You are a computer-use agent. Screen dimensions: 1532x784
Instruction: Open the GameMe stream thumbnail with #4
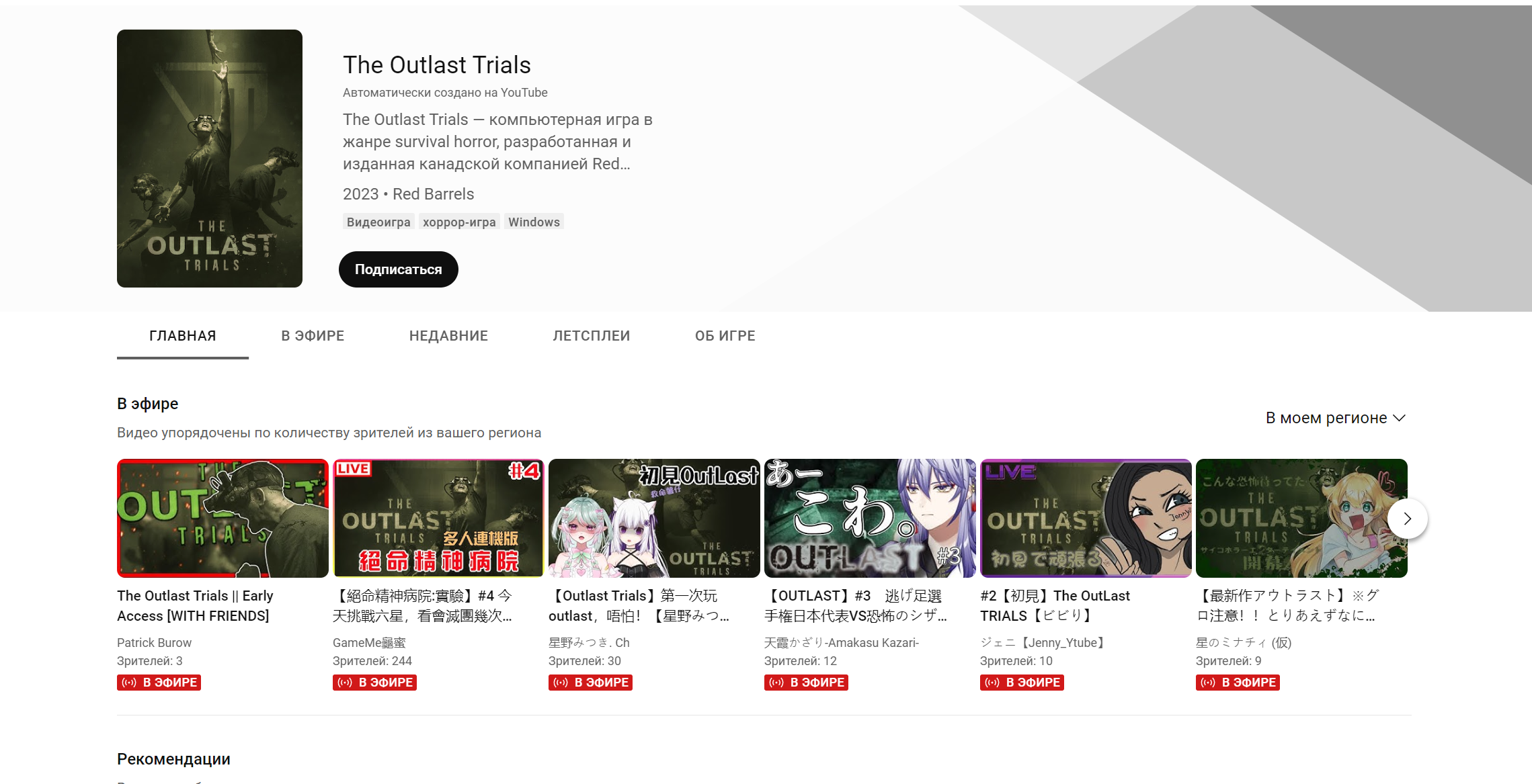point(438,518)
